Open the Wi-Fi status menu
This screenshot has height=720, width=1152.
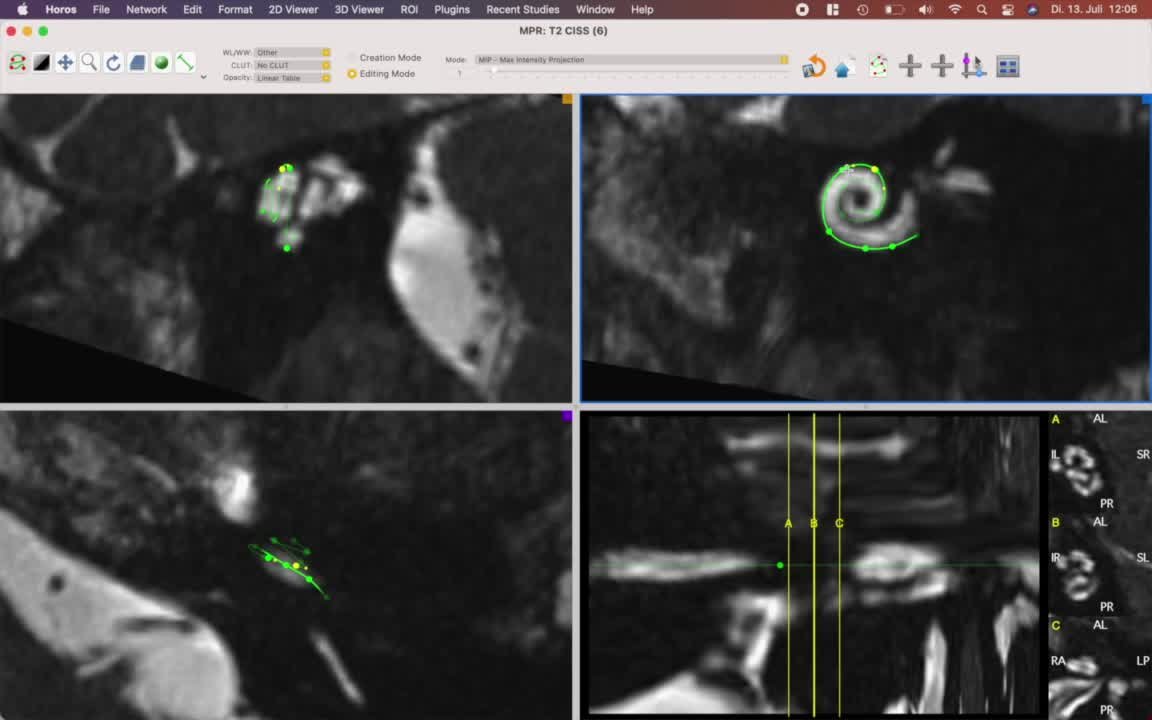[954, 10]
